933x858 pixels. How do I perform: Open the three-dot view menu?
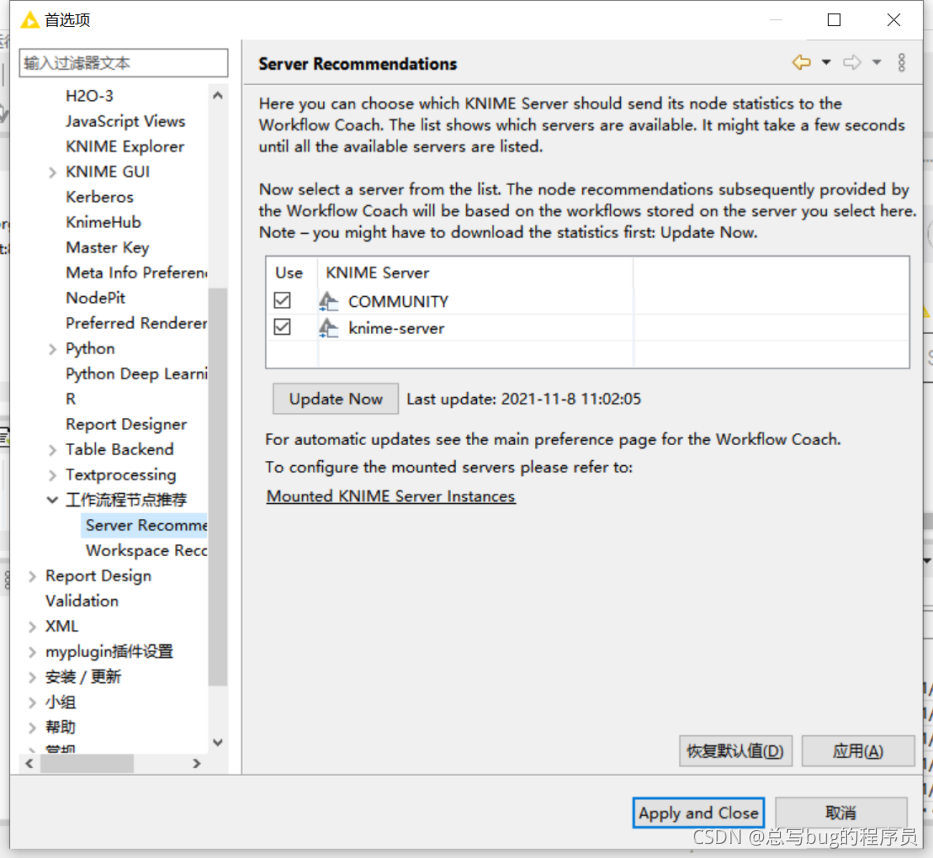coord(901,62)
